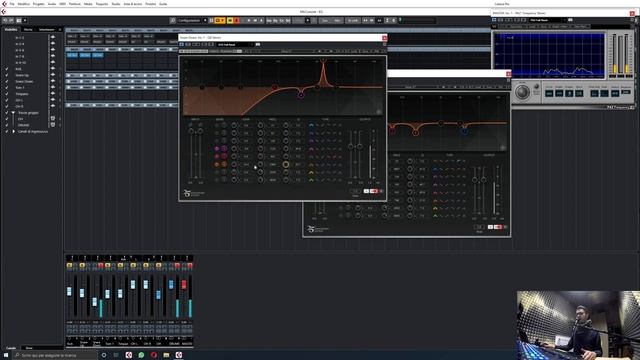Open the Opera browser from the taskbar
Image resolution: width=640 pixels, height=360 pixels.
pyautogui.click(x=154, y=355)
